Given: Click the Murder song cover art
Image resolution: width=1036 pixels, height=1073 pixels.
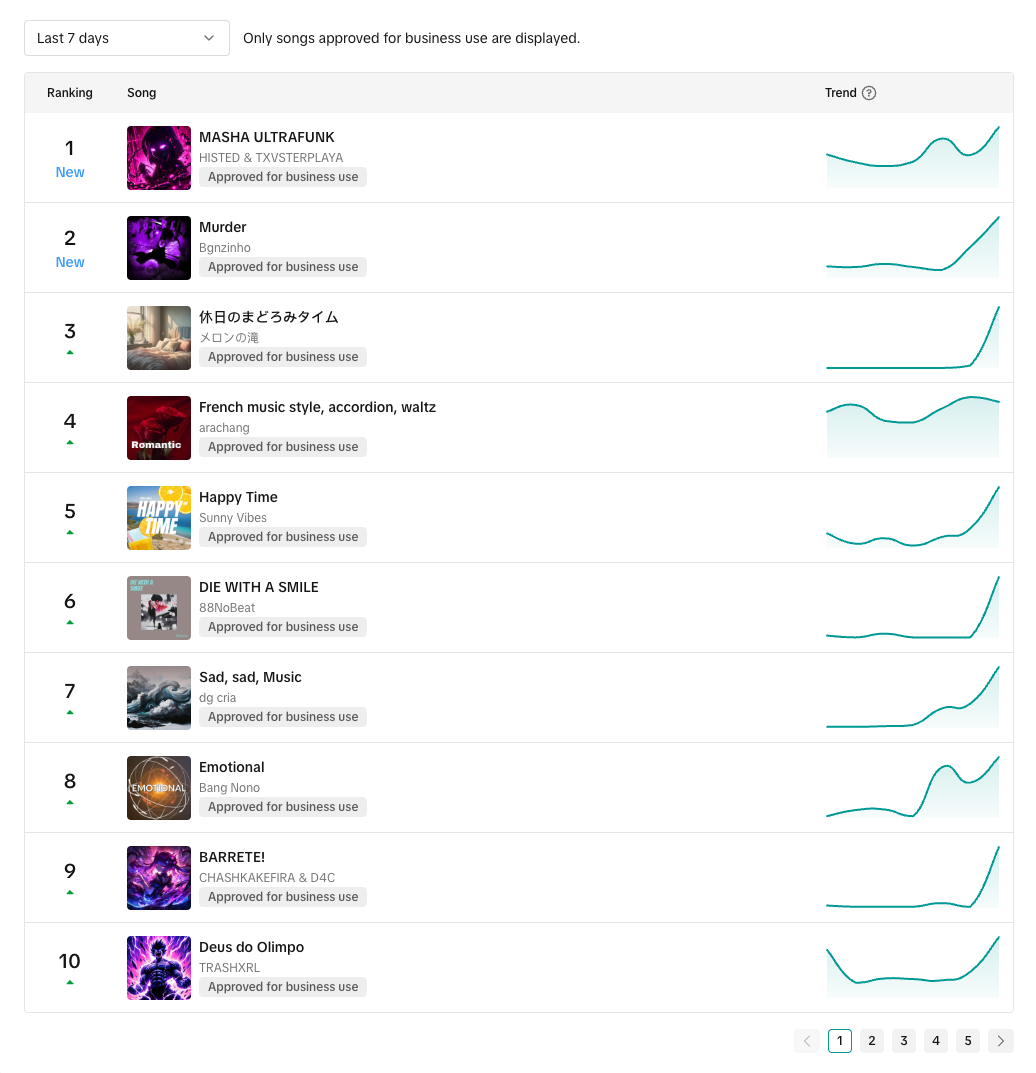Looking at the screenshot, I should [159, 248].
